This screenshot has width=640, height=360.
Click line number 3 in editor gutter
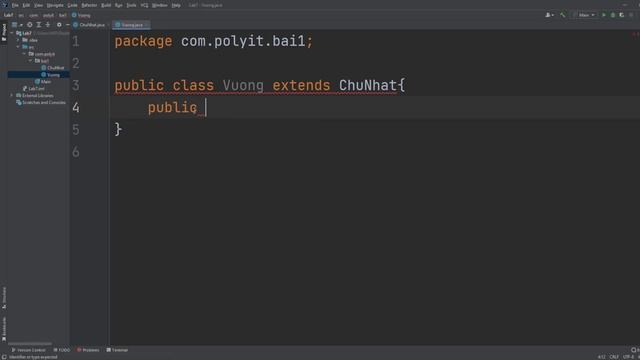click(76, 85)
